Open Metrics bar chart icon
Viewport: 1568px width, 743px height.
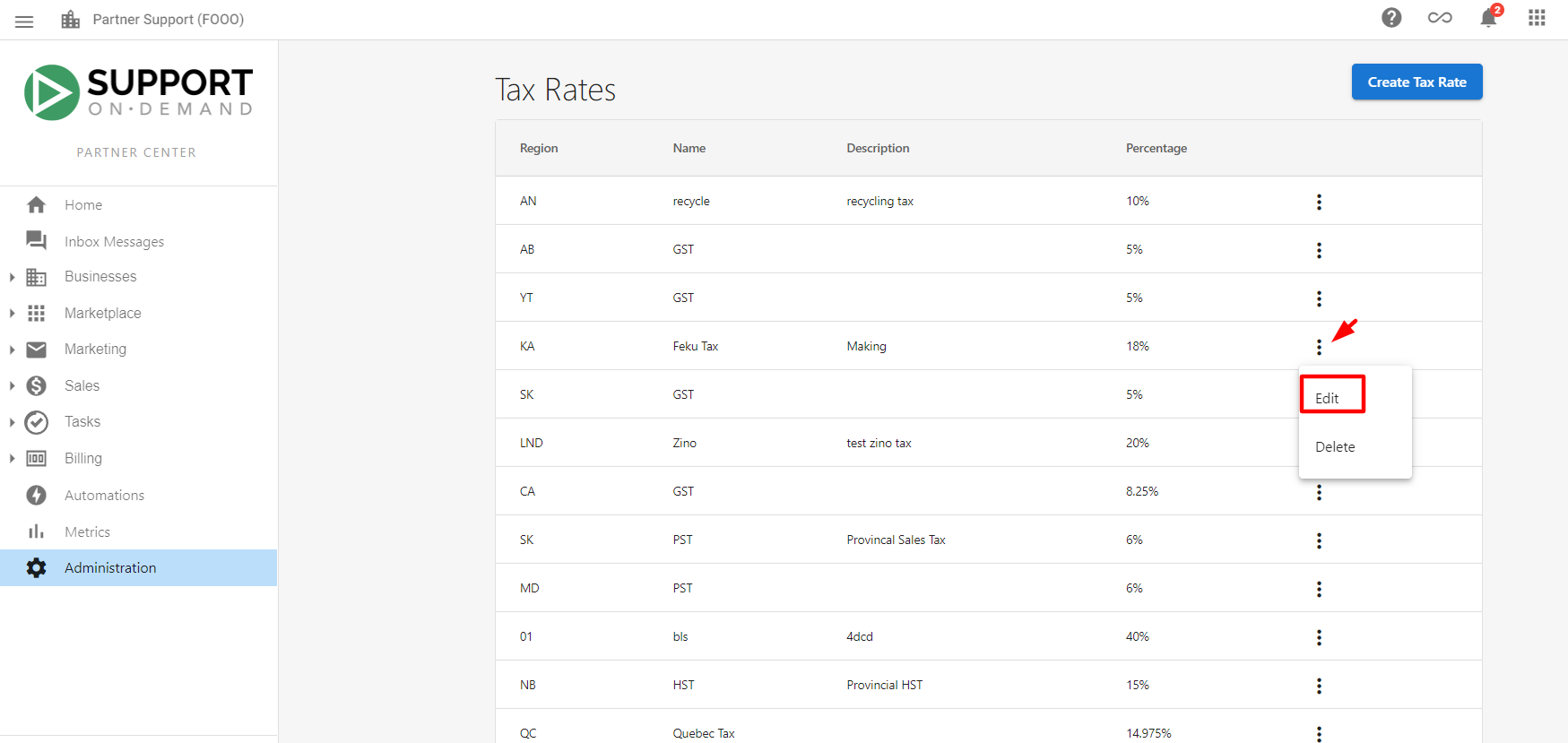coord(37,531)
